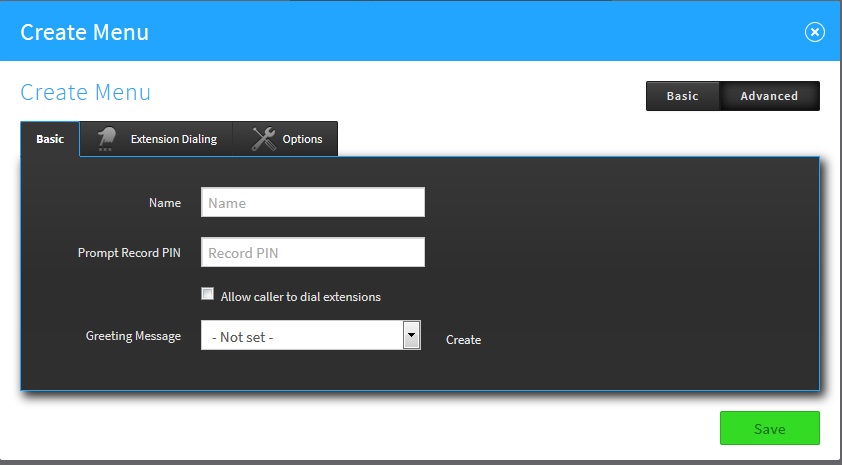Select the Basic tab
Screen dimensions: 842x465
50,139
